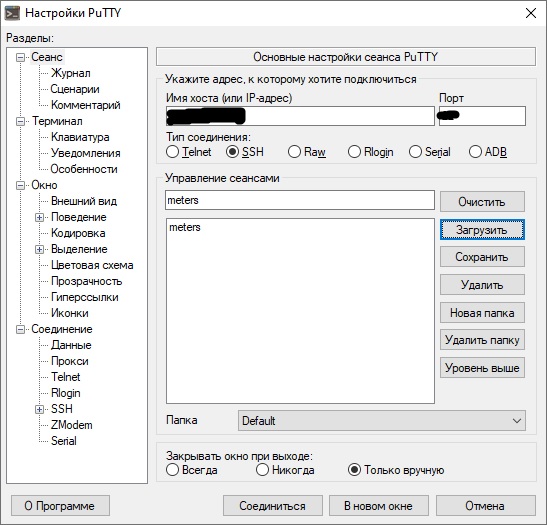This screenshot has width=547, height=525.
Task: Close the PuTTY settings window
Action: coord(531,13)
